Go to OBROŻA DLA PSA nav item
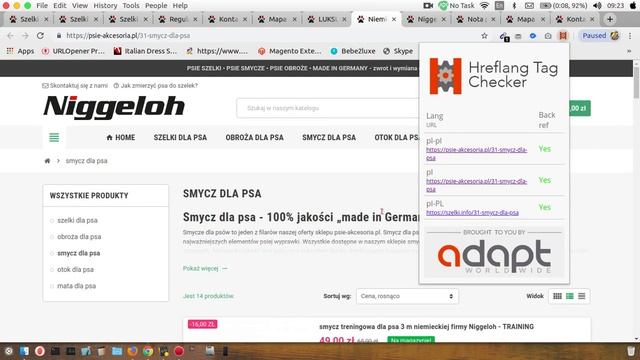 pyautogui.click(x=254, y=138)
